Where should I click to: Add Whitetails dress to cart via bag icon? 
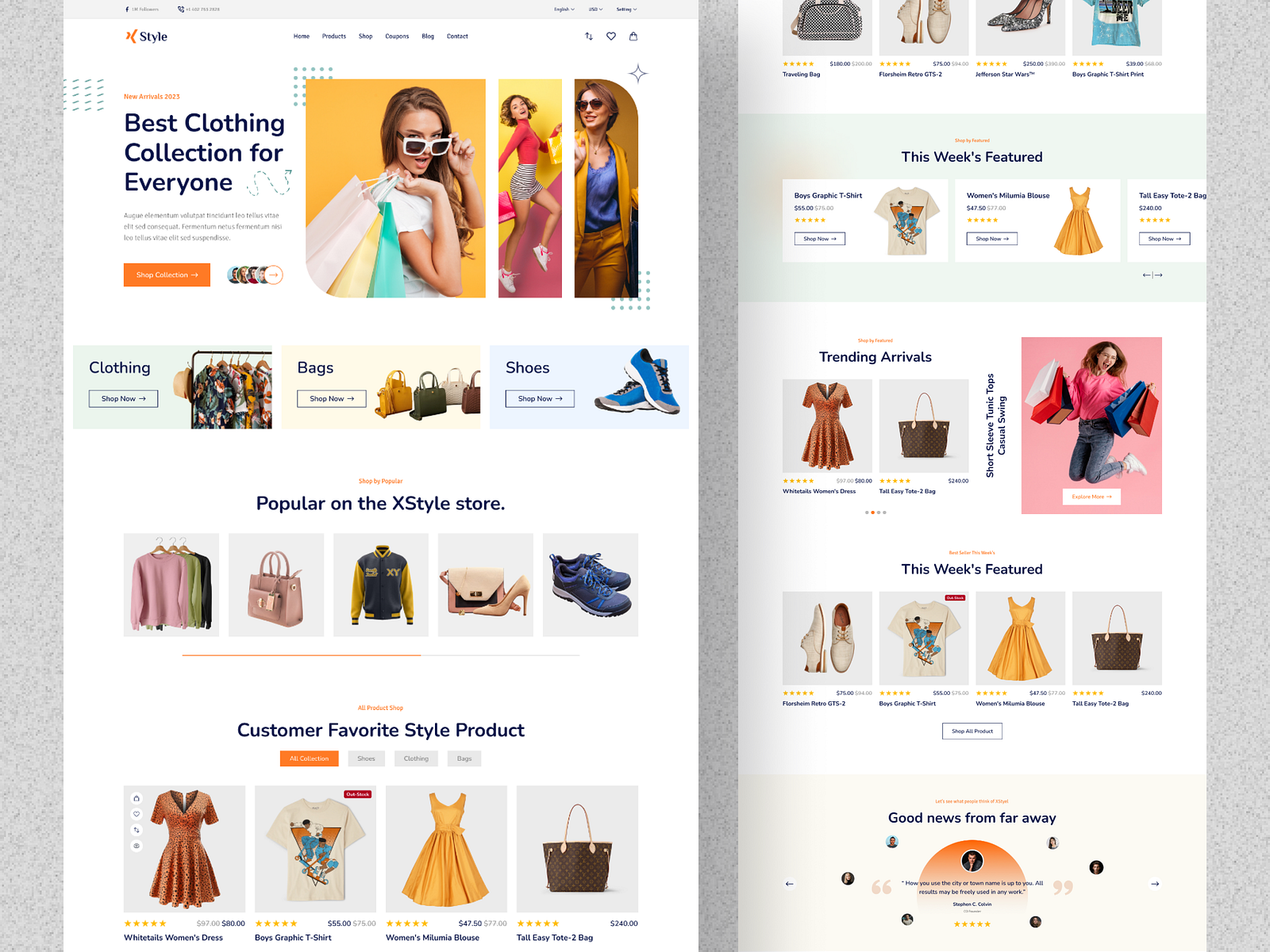pos(137,798)
